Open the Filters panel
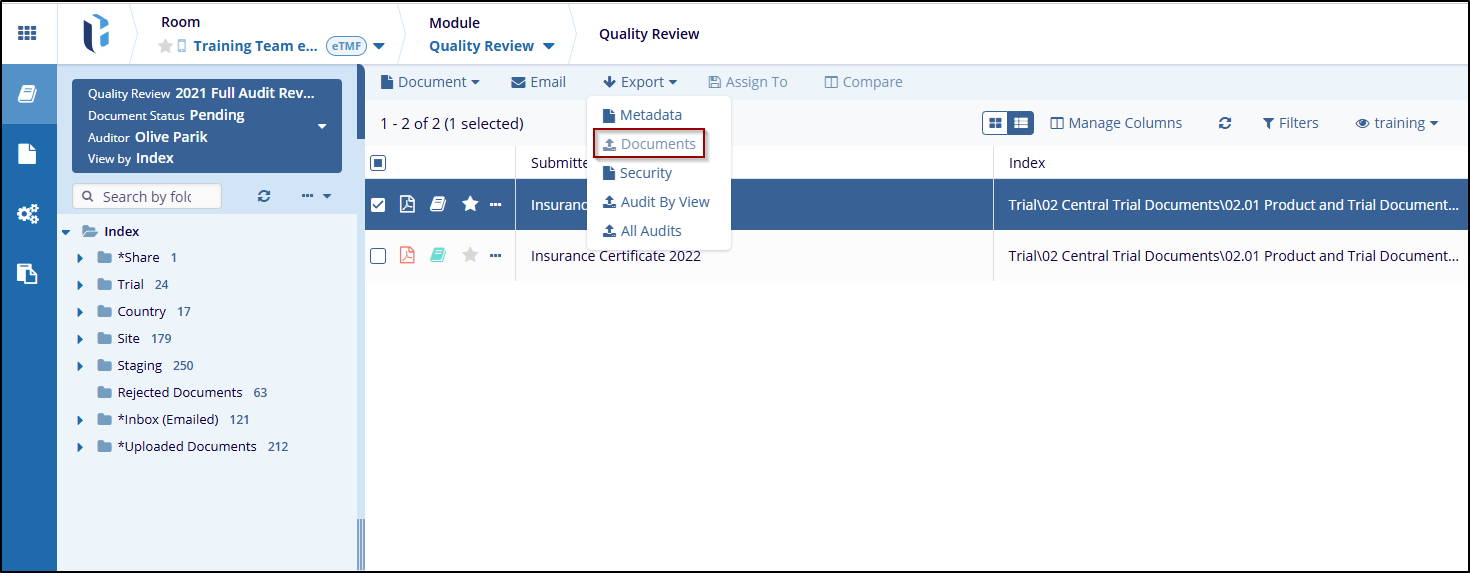 [1290, 123]
